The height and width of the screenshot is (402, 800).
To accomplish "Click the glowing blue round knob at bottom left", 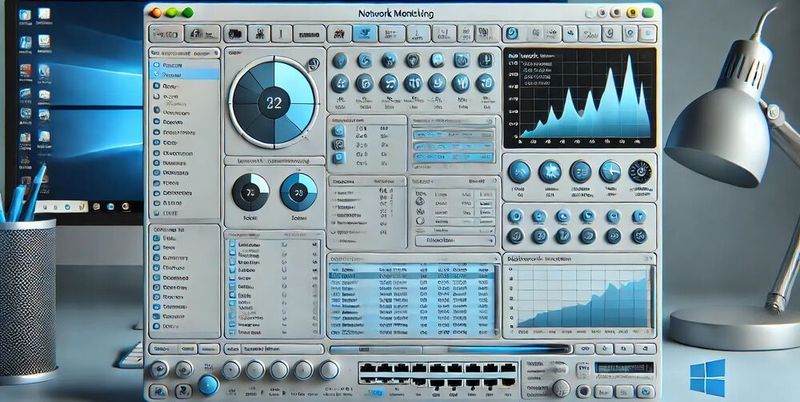I will tap(208, 385).
